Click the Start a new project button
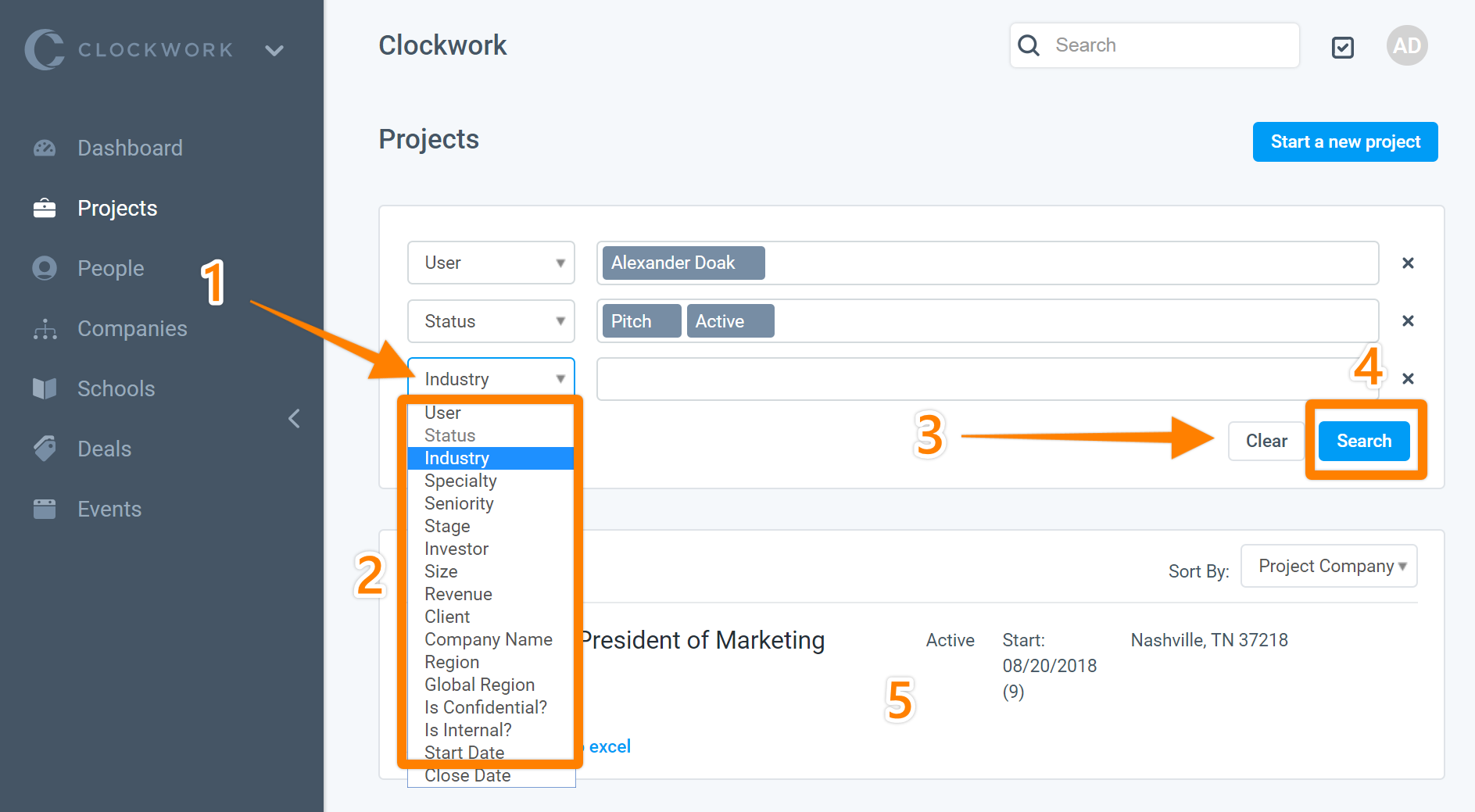The height and width of the screenshot is (812, 1475). click(x=1345, y=141)
